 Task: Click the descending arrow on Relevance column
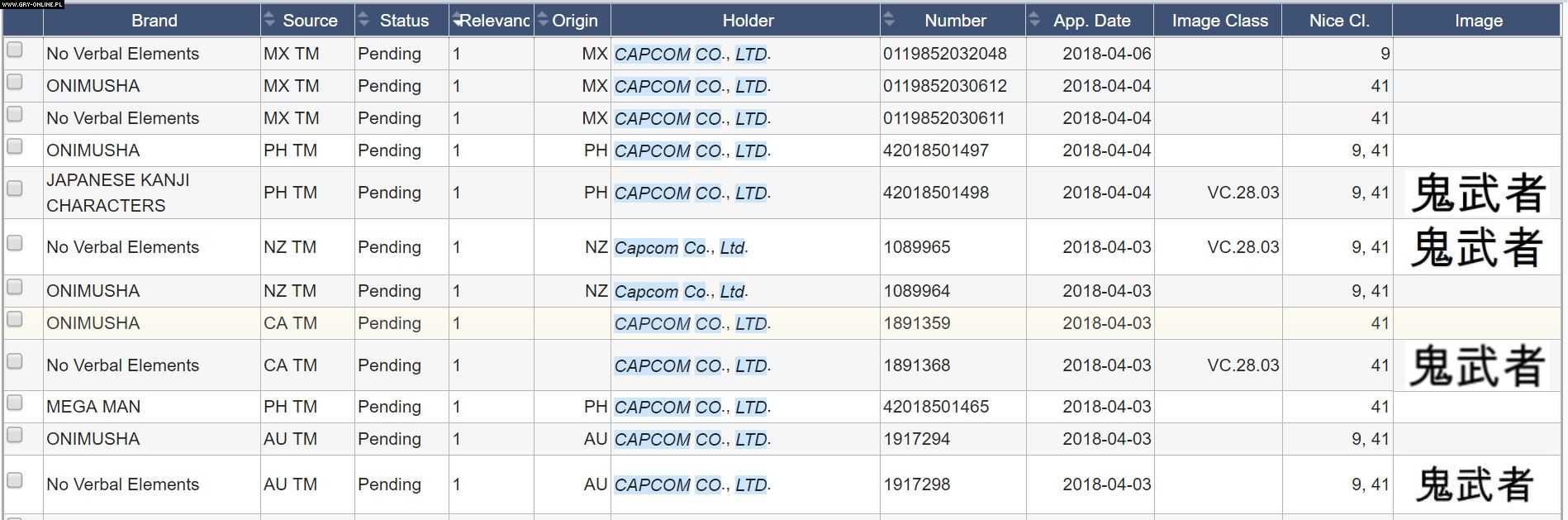pos(457,21)
